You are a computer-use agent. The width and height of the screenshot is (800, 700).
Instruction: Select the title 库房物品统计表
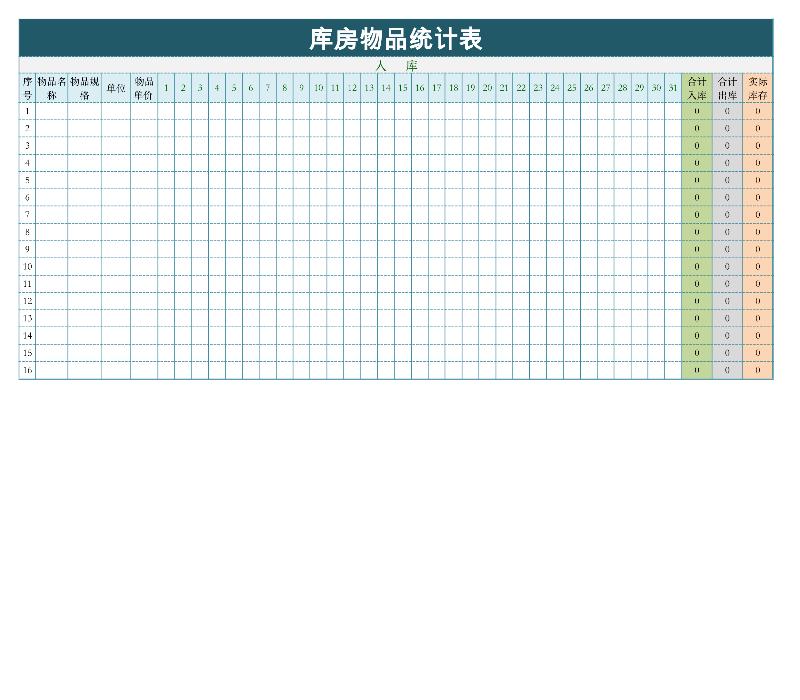[x=395, y=39]
